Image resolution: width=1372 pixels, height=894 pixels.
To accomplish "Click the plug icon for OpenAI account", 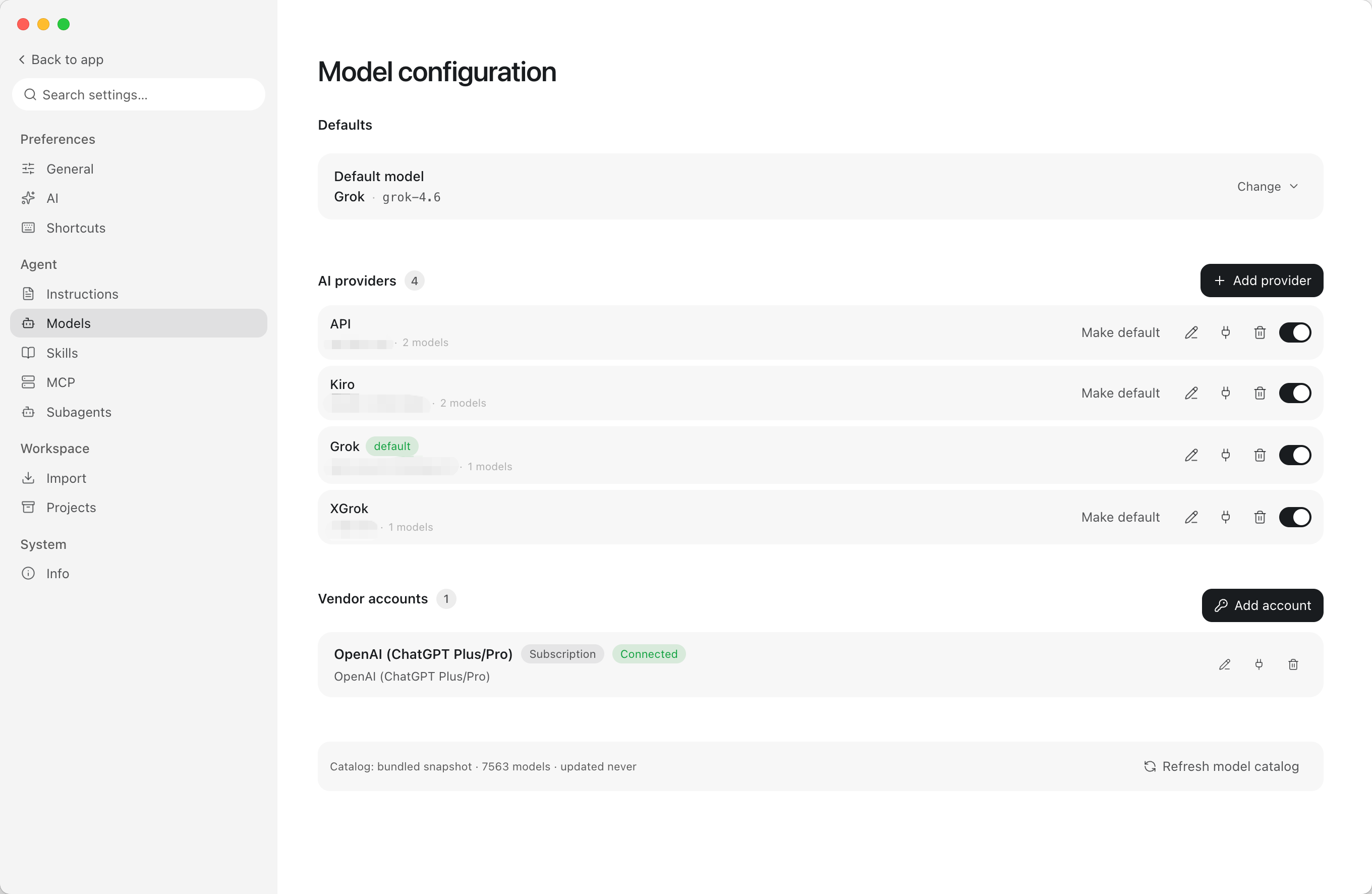I will coord(1259,664).
